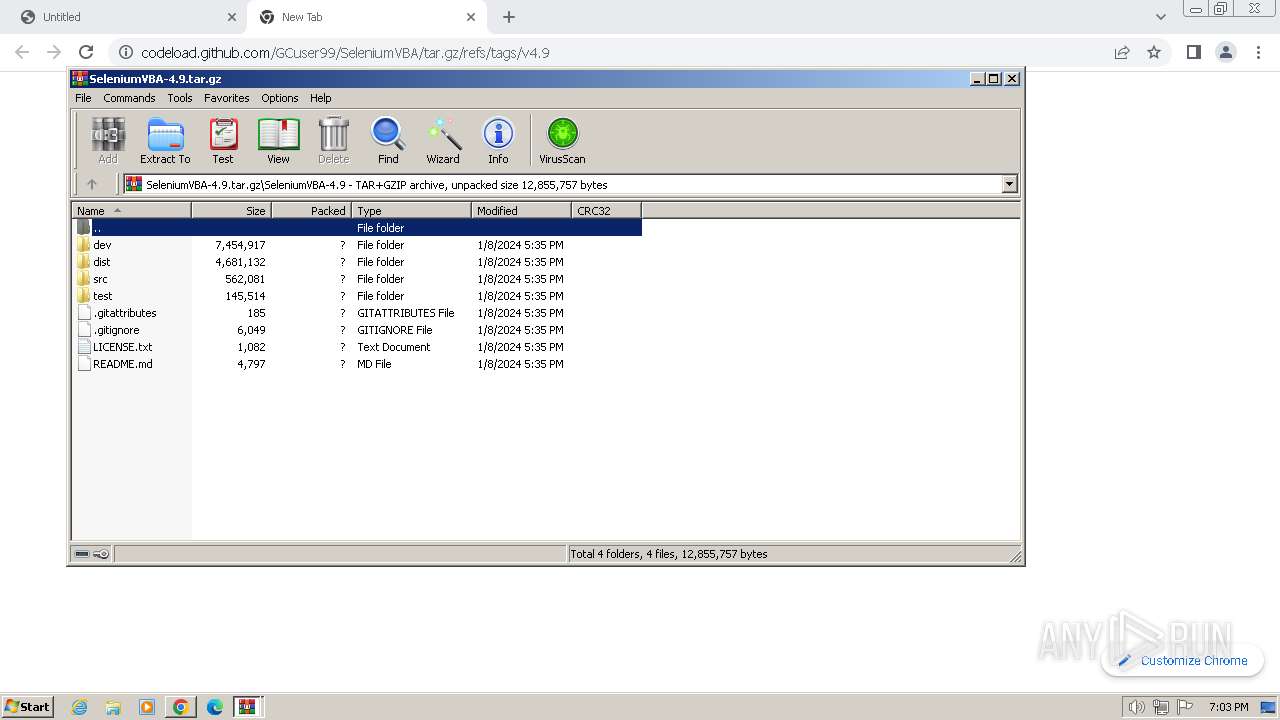Open the Favorites menu
Image resolution: width=1280 pixels, height=720 pixels.
[227, 98]
